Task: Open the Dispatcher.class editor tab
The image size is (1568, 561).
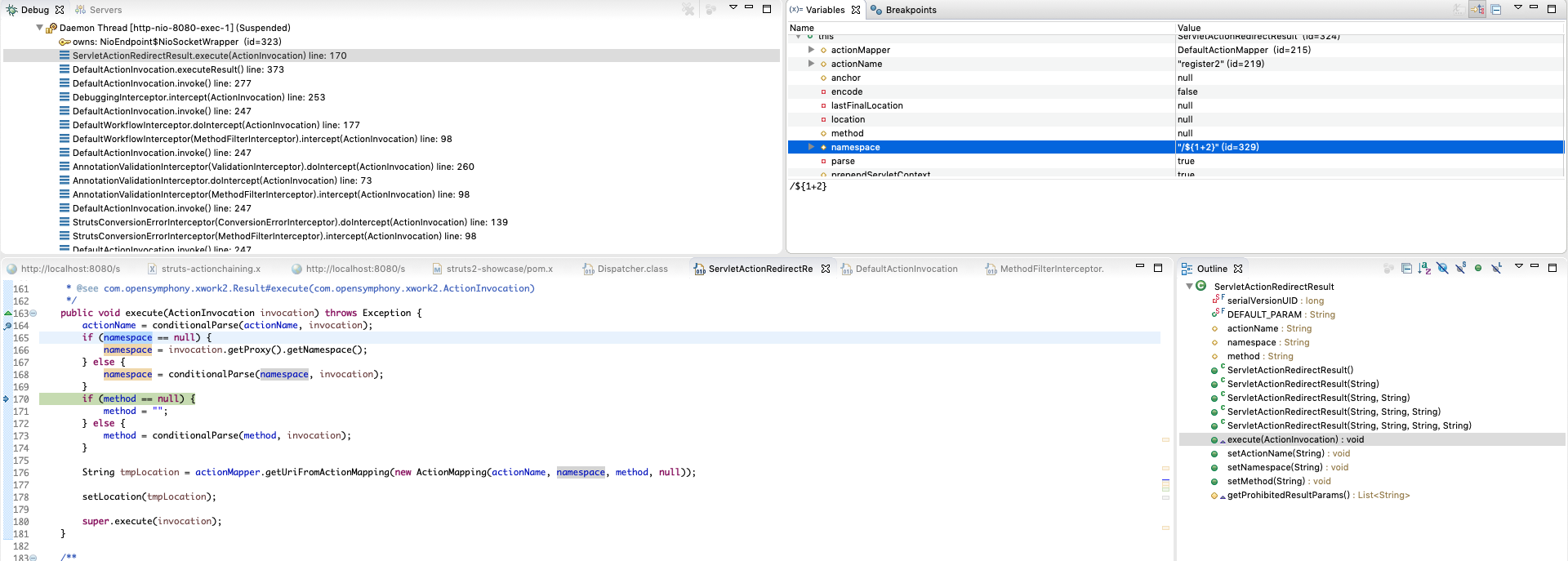Action: coord(631,269)
